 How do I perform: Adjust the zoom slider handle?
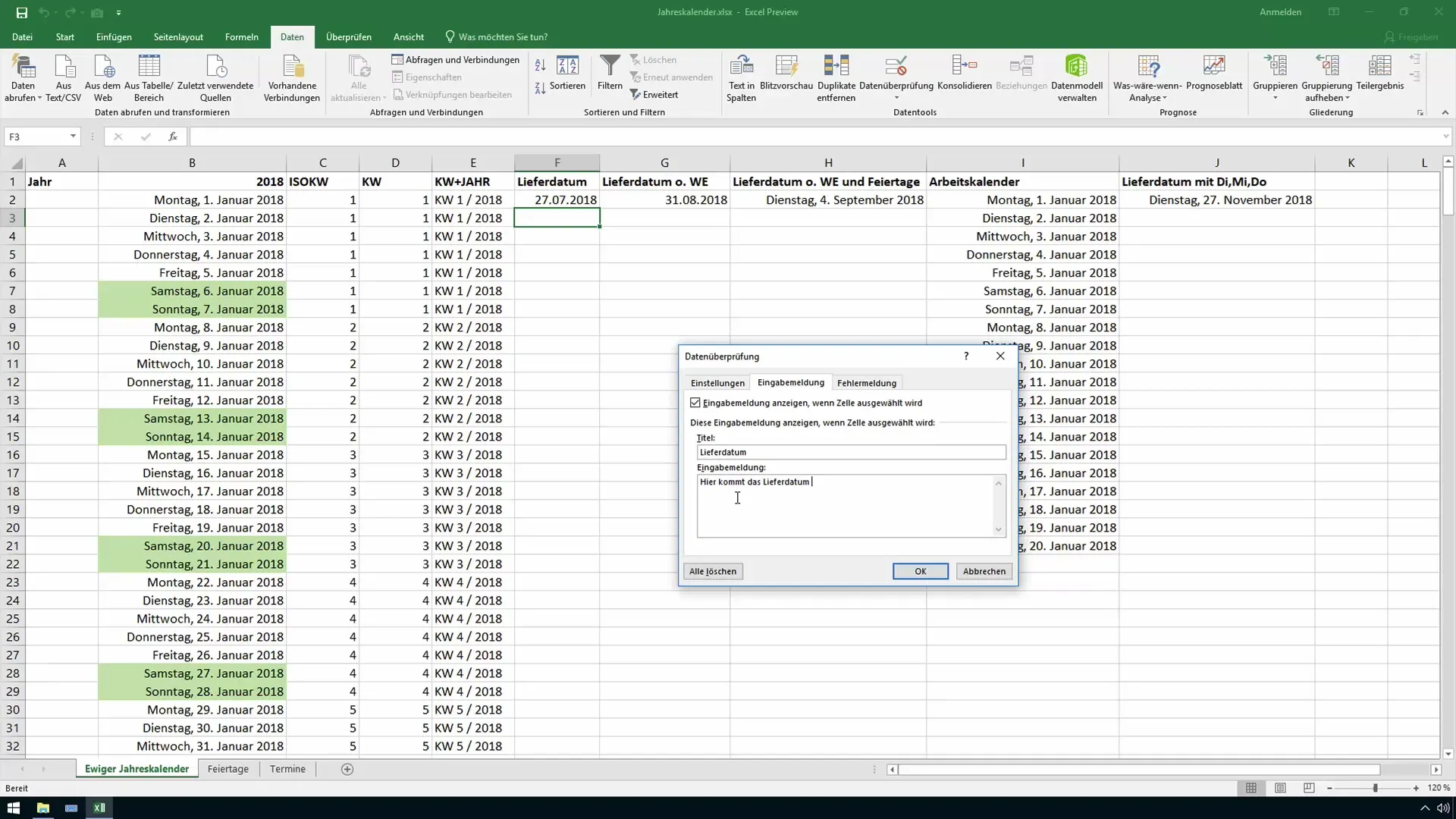coord(1374,789)
